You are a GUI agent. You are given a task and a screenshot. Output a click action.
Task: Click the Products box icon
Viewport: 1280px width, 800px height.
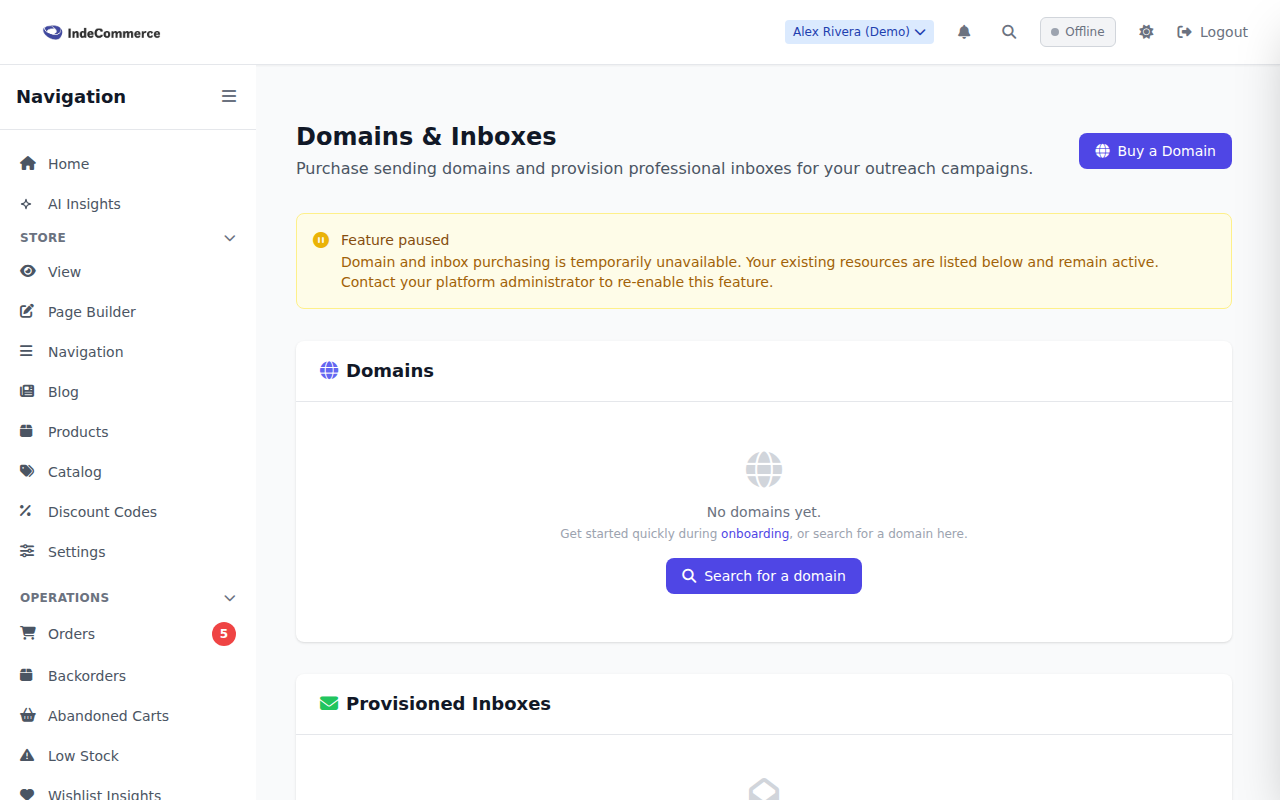point(27,432)
